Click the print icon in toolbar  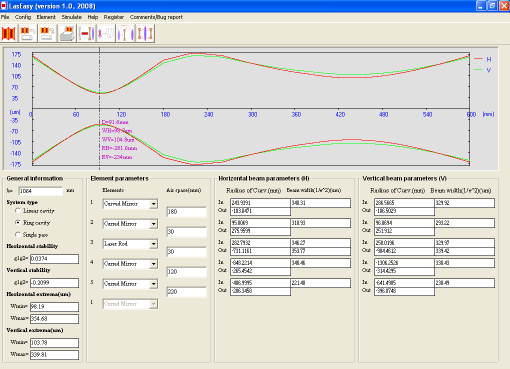67,34
